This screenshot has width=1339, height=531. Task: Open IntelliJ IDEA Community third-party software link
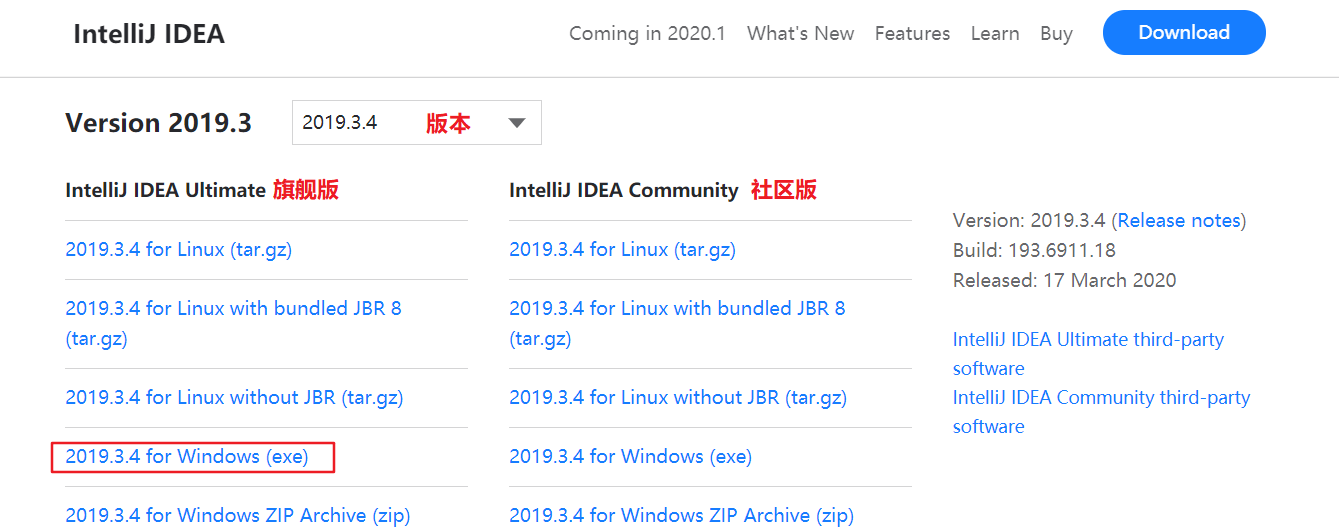pyautogui.click(x=1101, y=411)
